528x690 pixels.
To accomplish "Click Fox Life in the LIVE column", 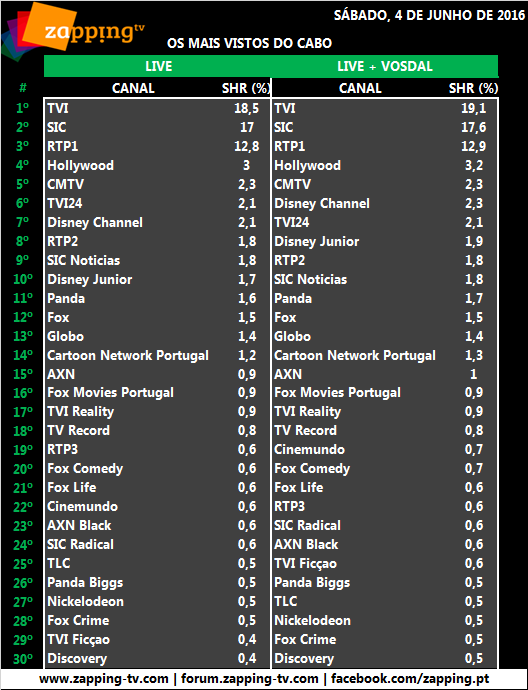I will click(x=72, y=488).
